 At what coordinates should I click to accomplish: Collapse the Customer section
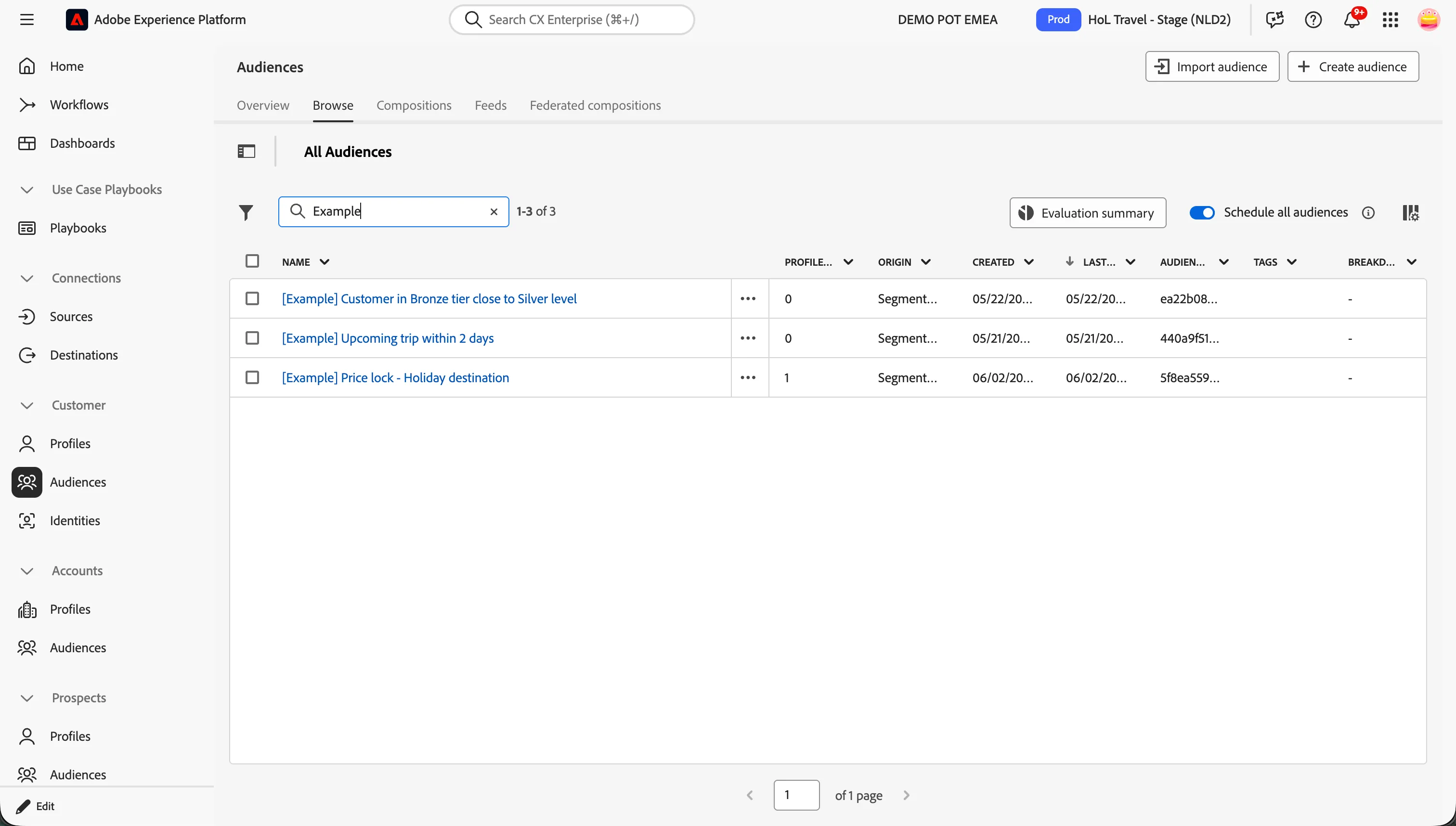pyautogui.click(x=26, y=405)
